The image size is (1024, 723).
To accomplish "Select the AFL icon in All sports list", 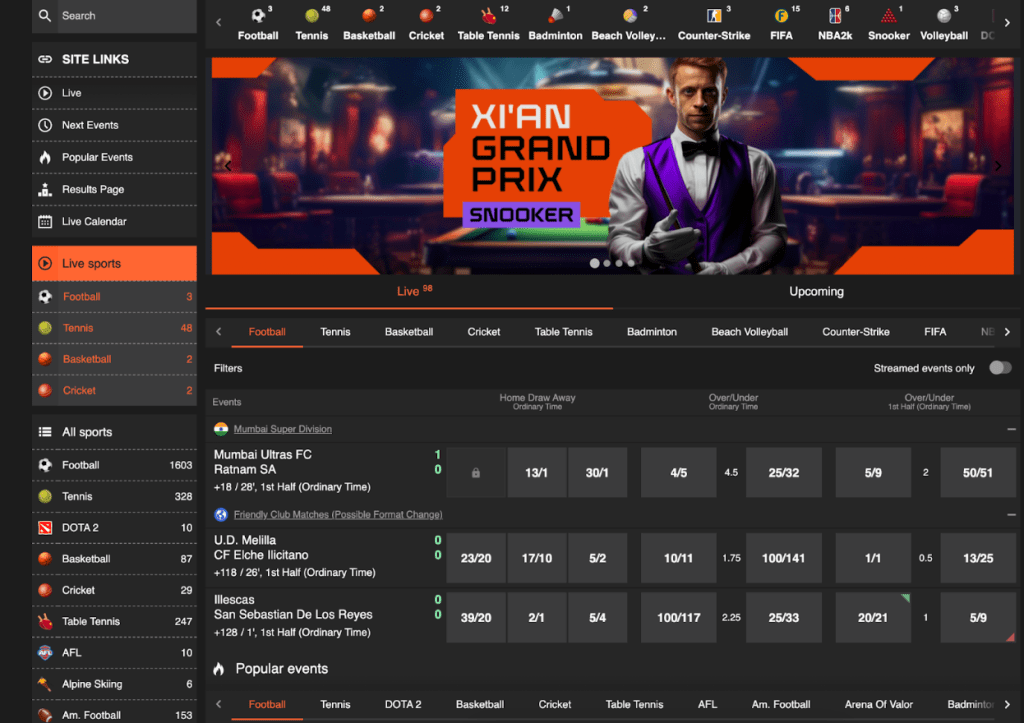I will click(x=44, y=653).
